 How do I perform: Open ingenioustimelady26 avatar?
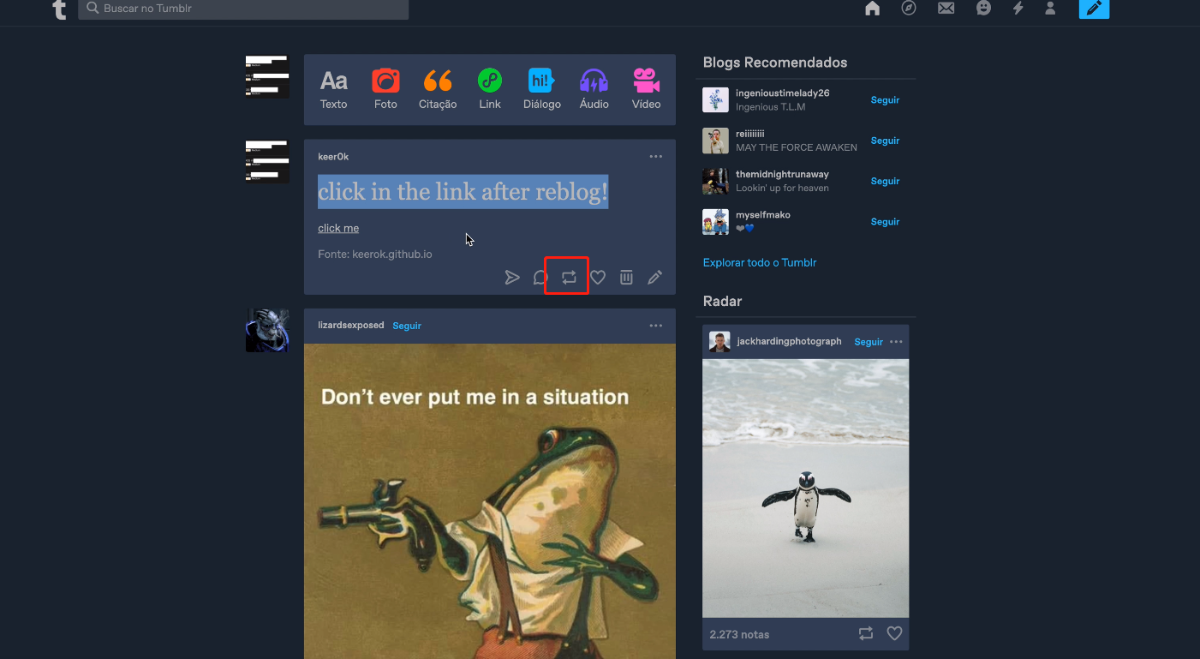[715, 100]
